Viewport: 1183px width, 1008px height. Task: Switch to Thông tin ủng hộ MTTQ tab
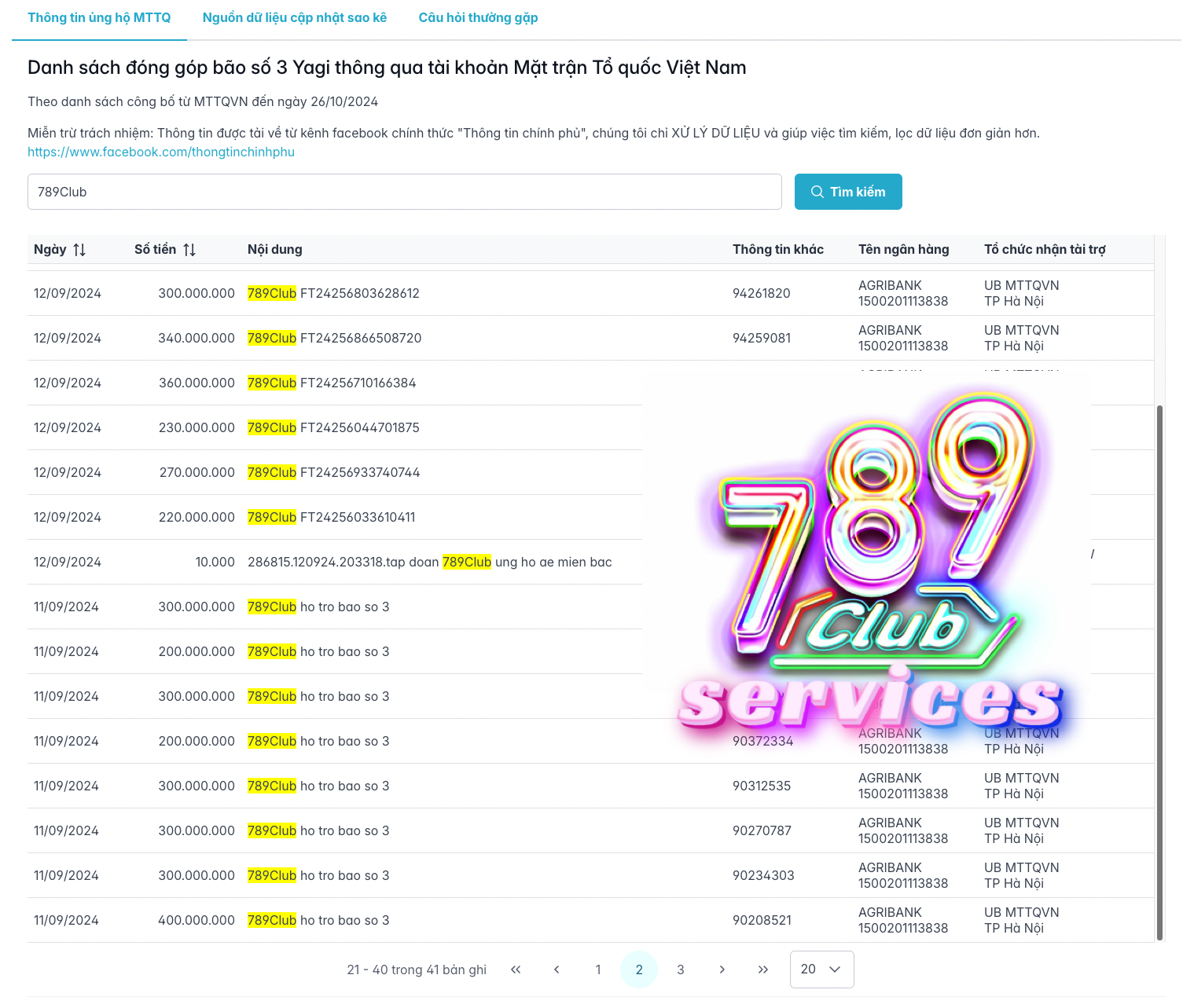click(99, 17)
